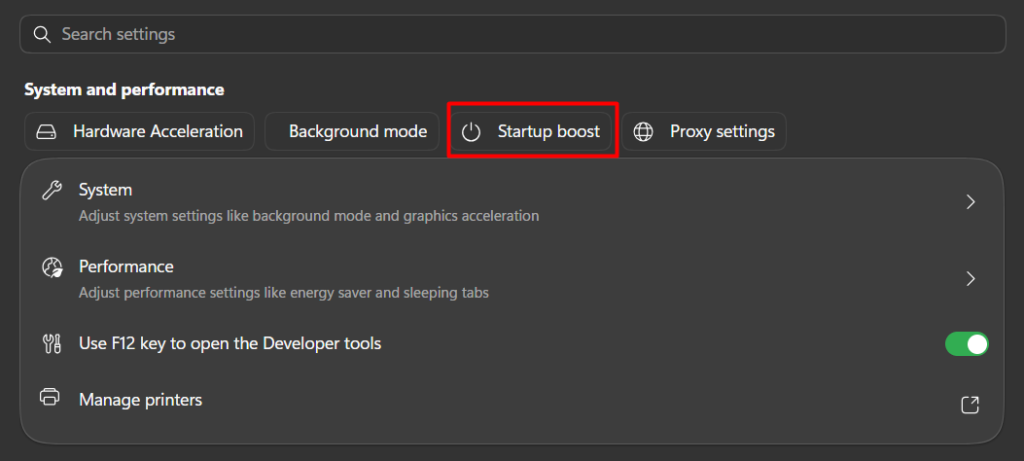Image resolution: width=1024 pixels, height=461 pixels.
Task: Click the magnifier icon in the search box
Action: [42, 34]
